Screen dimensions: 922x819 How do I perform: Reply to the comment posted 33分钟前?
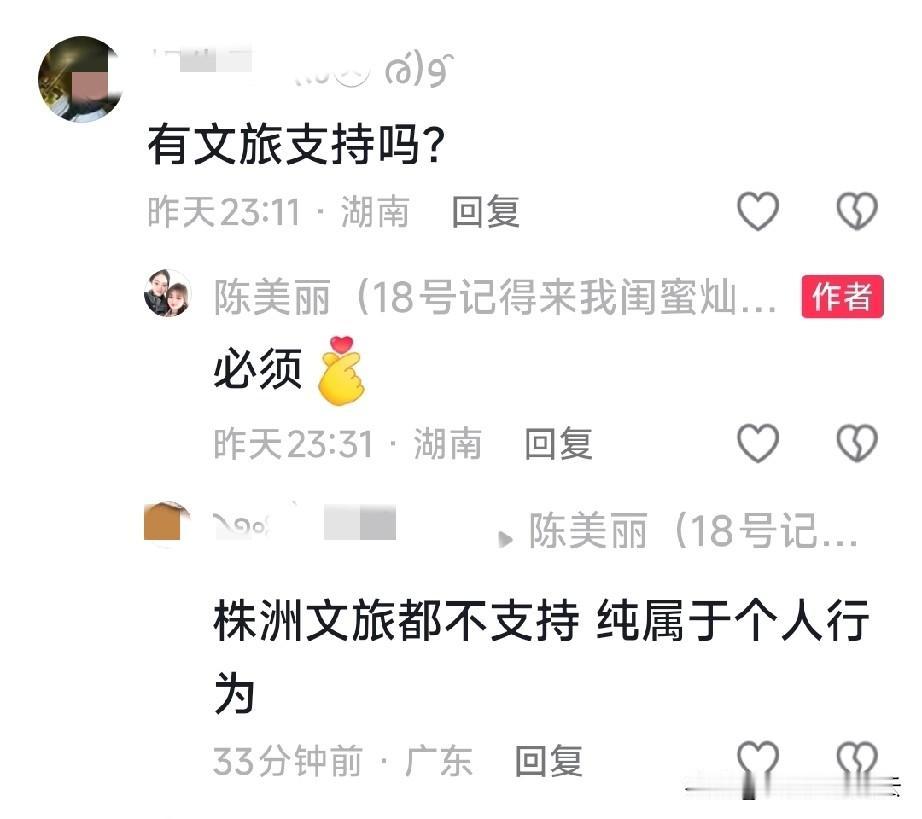click(x=549, y=761)
